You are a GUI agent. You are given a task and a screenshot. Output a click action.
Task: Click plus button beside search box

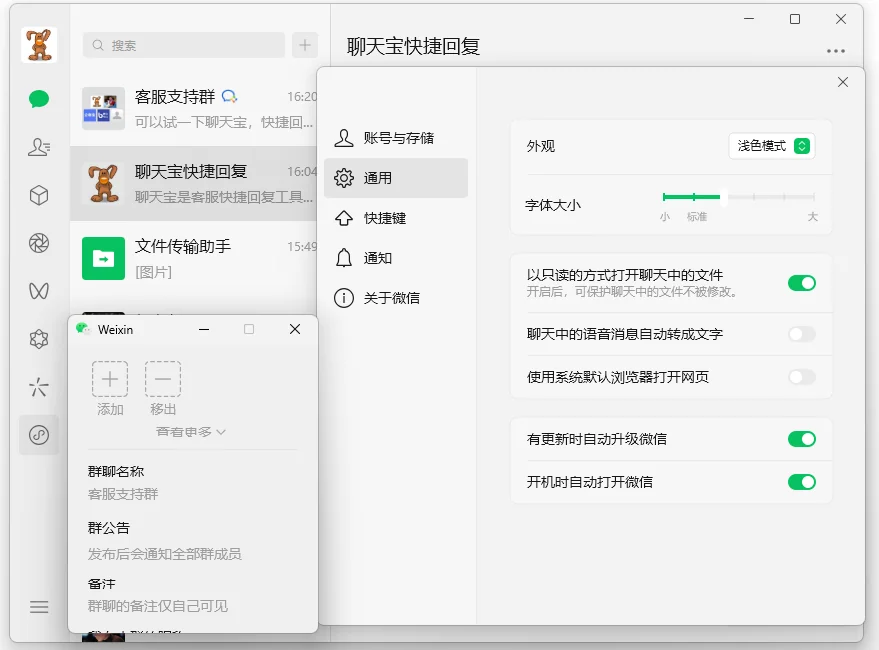[x=305, y=45]
